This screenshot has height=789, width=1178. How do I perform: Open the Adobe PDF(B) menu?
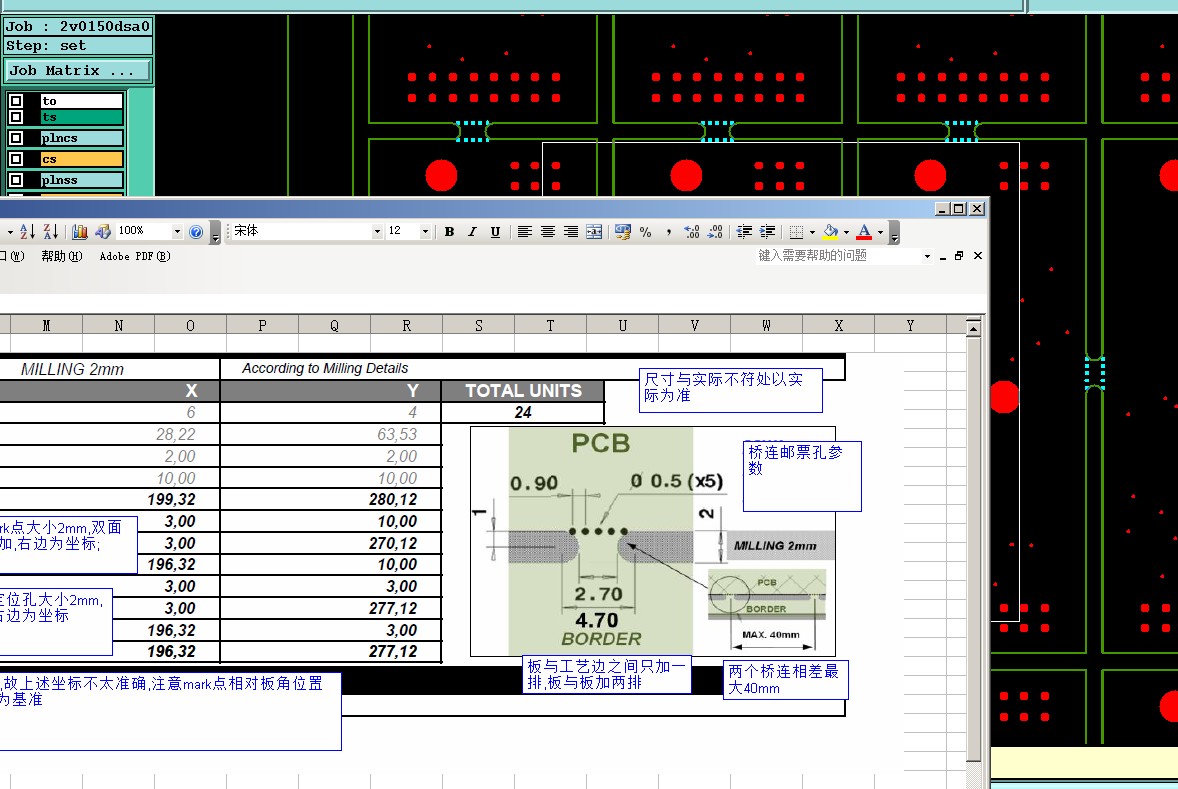[135, 256]
